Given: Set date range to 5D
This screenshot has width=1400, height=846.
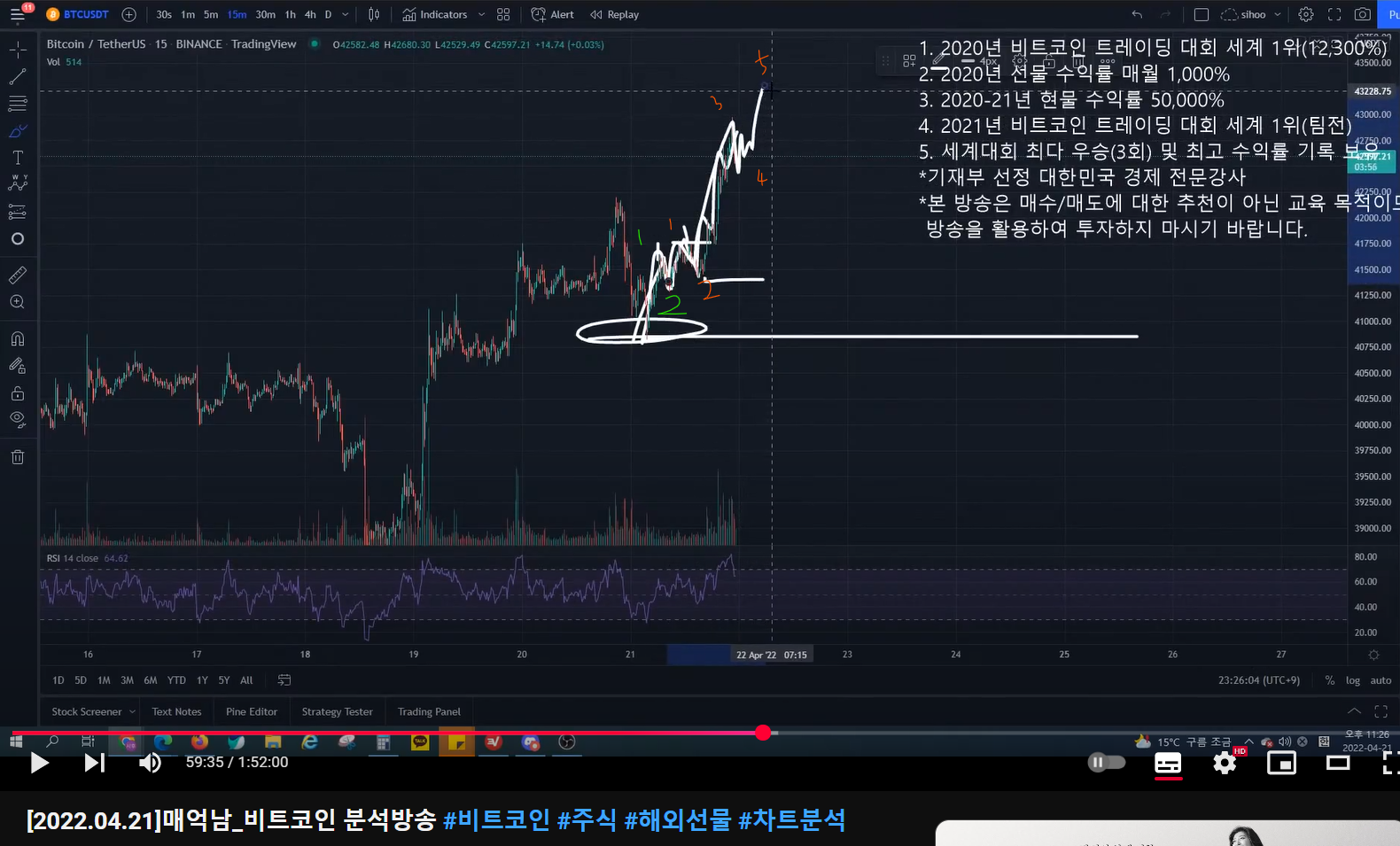Looking at the screenshot, I should (x=81, y=680).
